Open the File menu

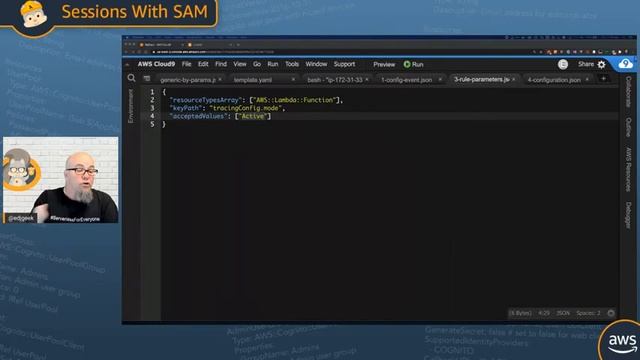187,64
